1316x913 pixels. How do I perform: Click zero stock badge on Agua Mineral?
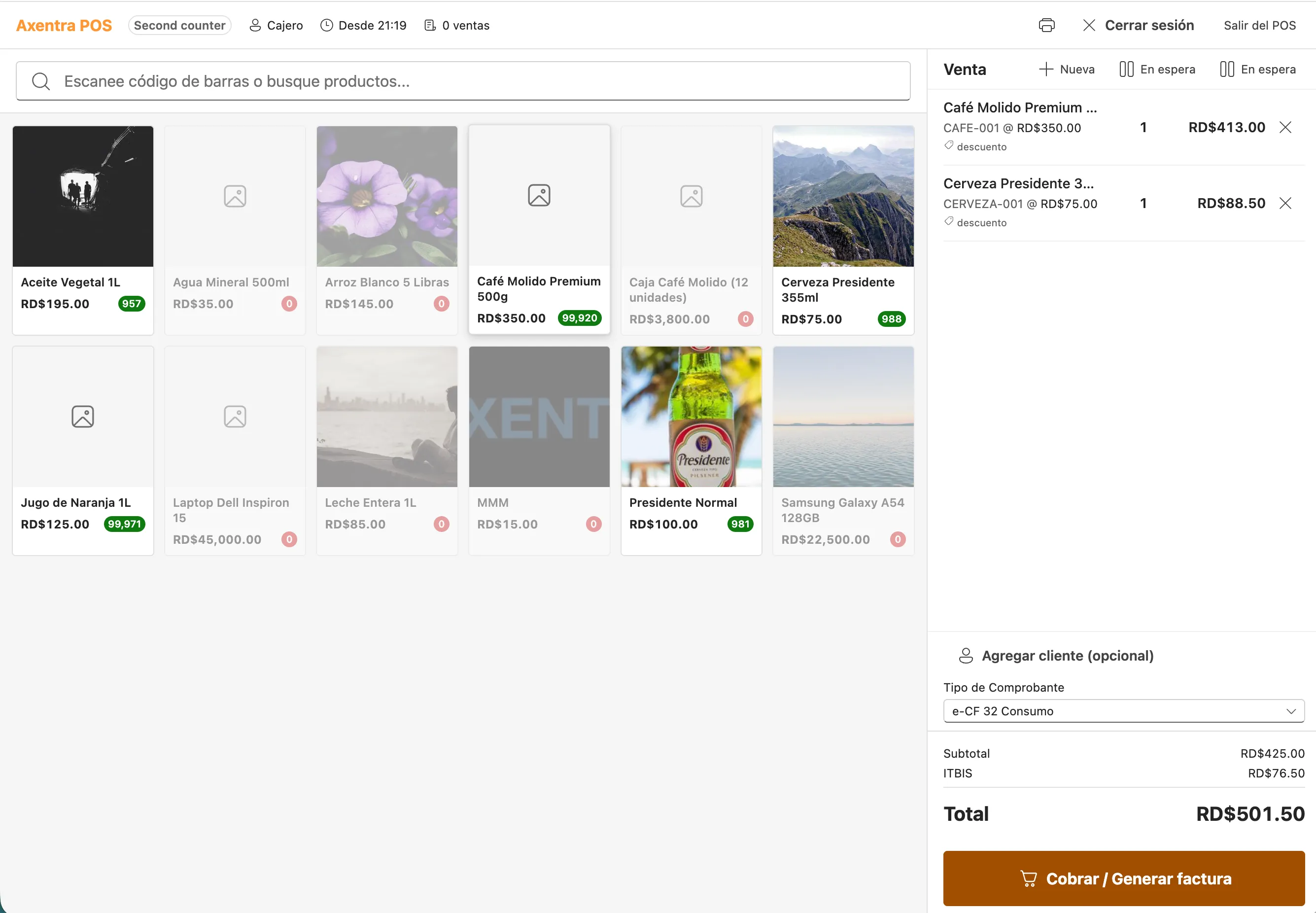coord(289,304)
